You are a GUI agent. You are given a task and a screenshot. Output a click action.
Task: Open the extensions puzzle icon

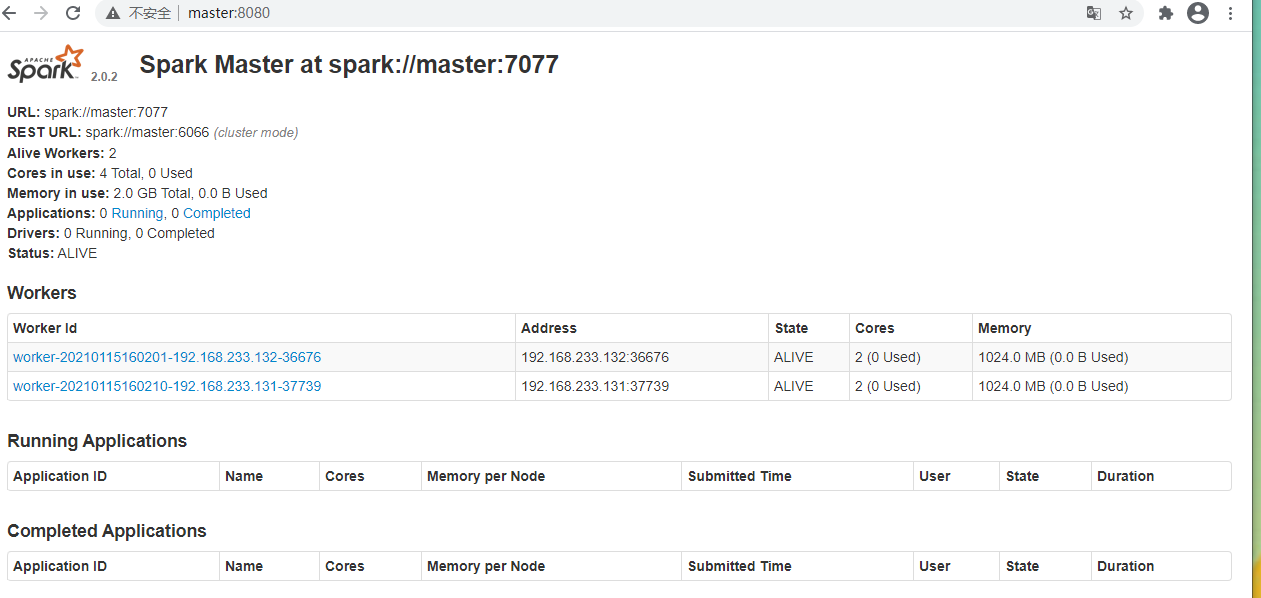1165,13
